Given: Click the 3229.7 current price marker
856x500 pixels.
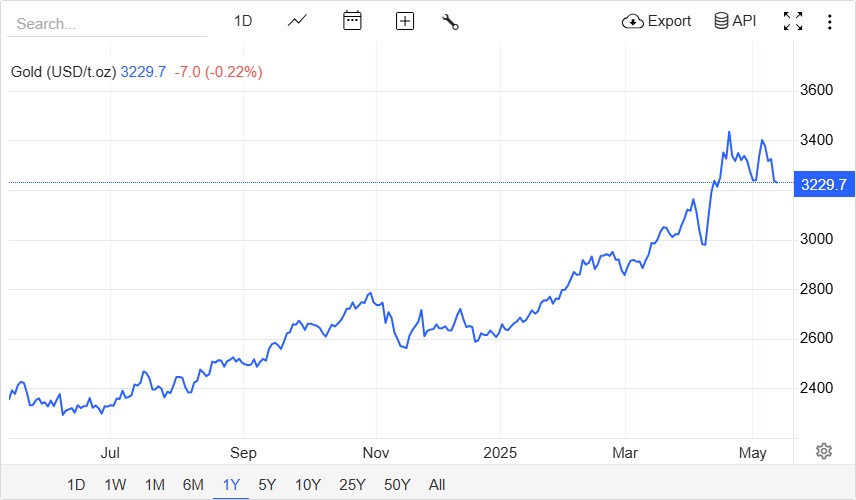Looking at the screenshot, I should [824, 185].
